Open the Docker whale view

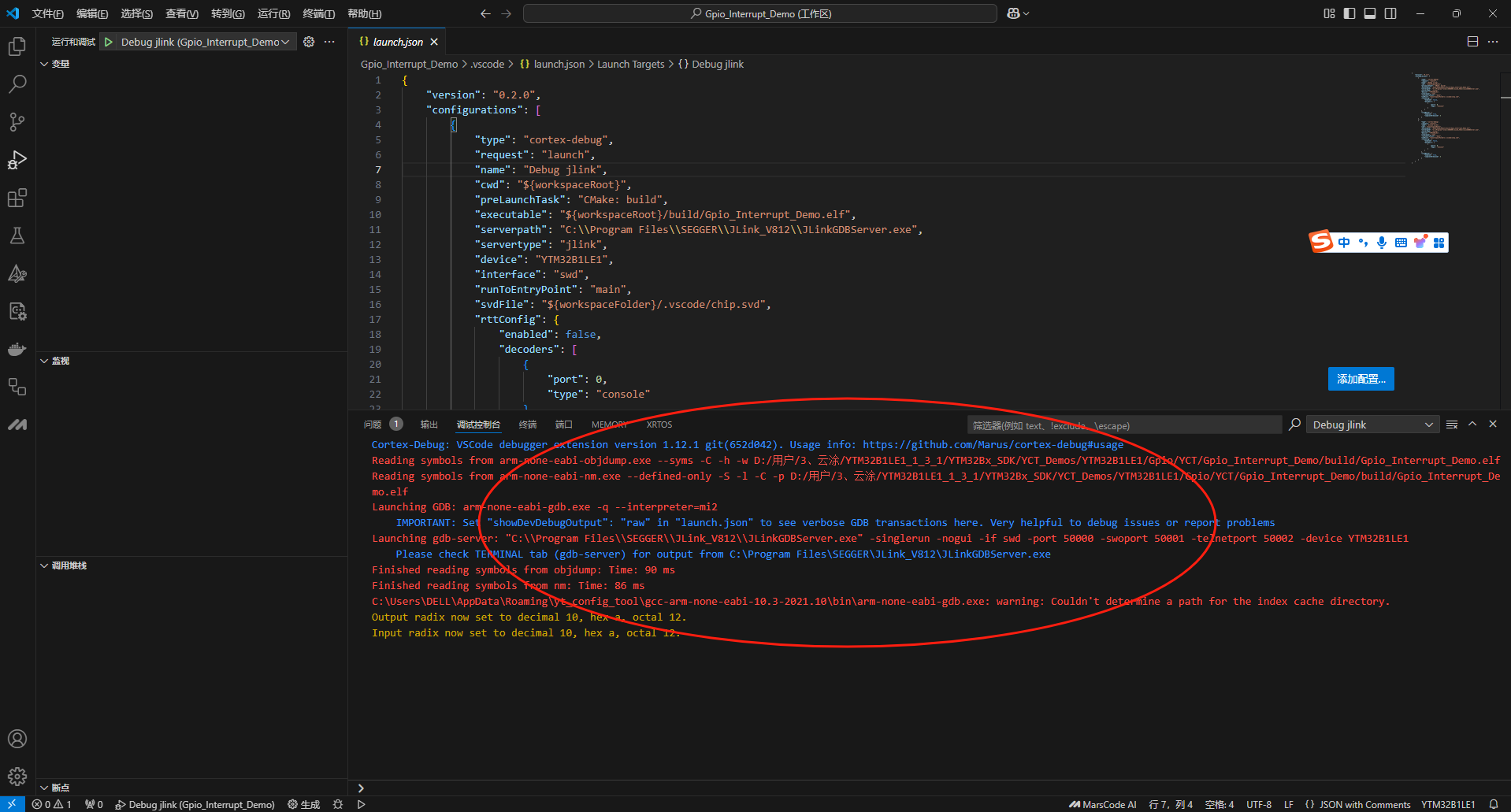[17, 349]
